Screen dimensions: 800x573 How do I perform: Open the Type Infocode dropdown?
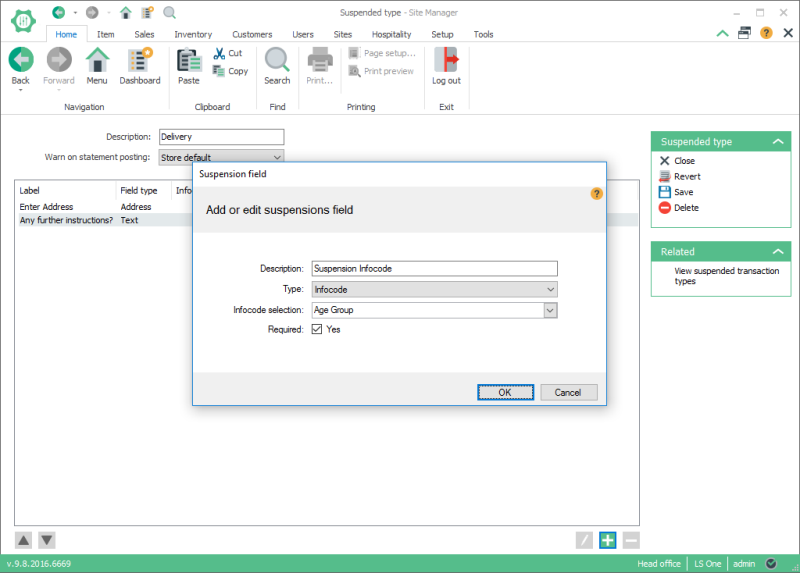pyautogui.click(x=434, y=289)
